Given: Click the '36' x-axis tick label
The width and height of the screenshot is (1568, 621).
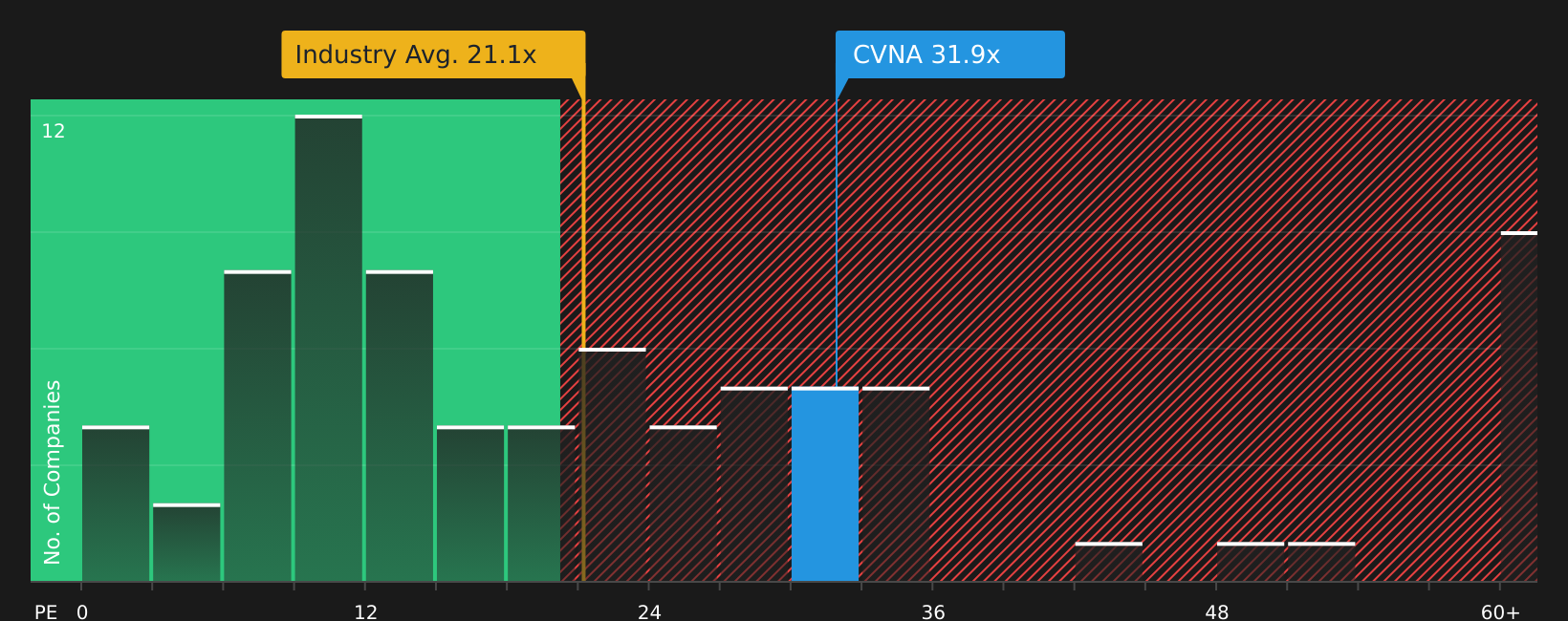Looking at the screenshot, I should (x=933, y=612).
